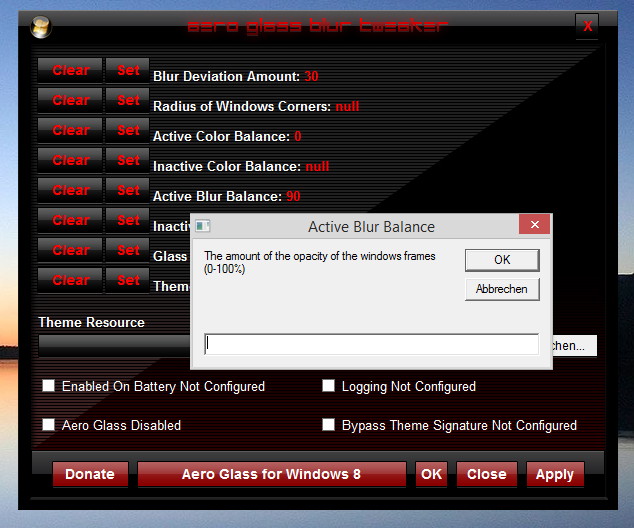Clear the Inactive Color Balance value

pos(70,160)
